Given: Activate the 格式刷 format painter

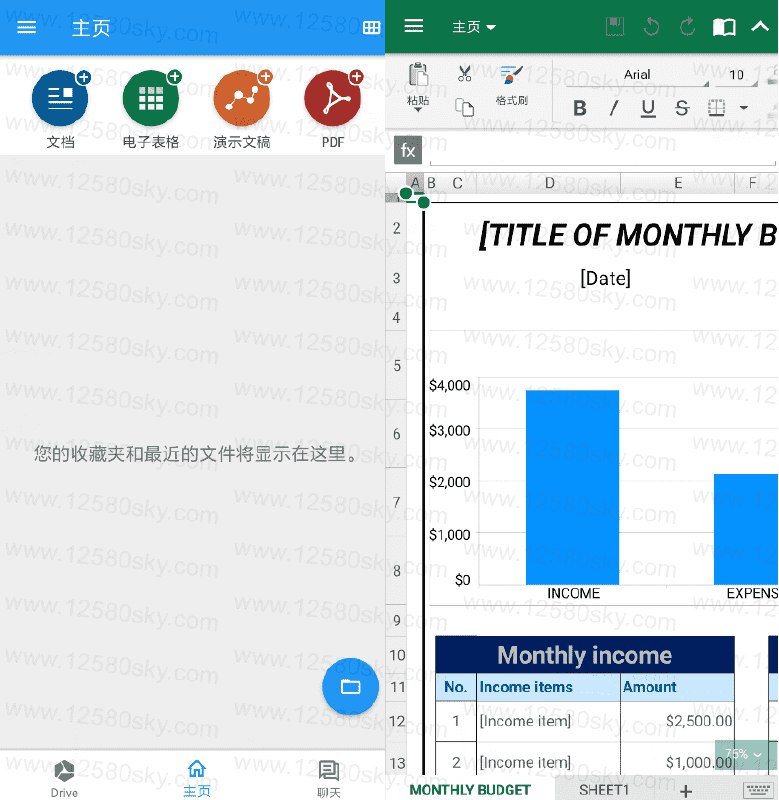Looking at the screenshot, I should point(512,84).
